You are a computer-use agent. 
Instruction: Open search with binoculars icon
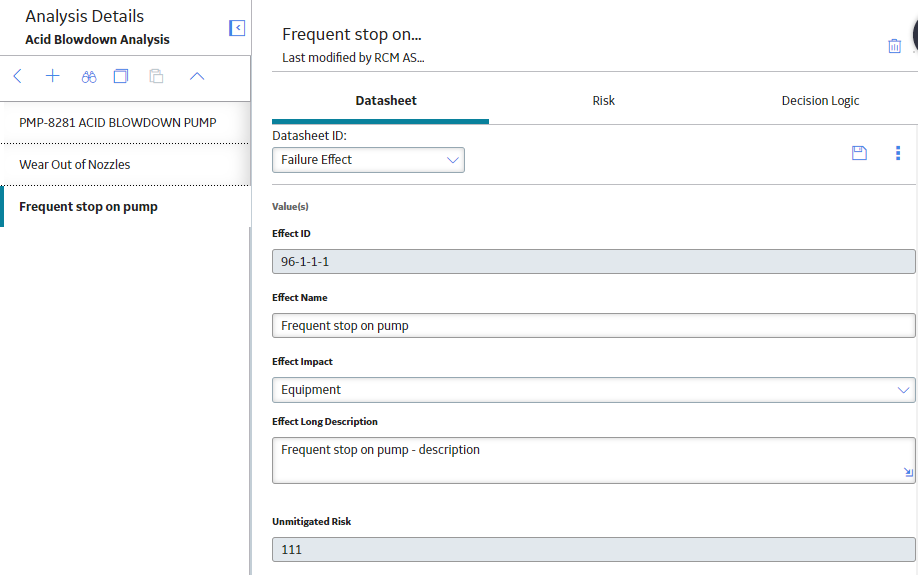(x=89, y=77)
